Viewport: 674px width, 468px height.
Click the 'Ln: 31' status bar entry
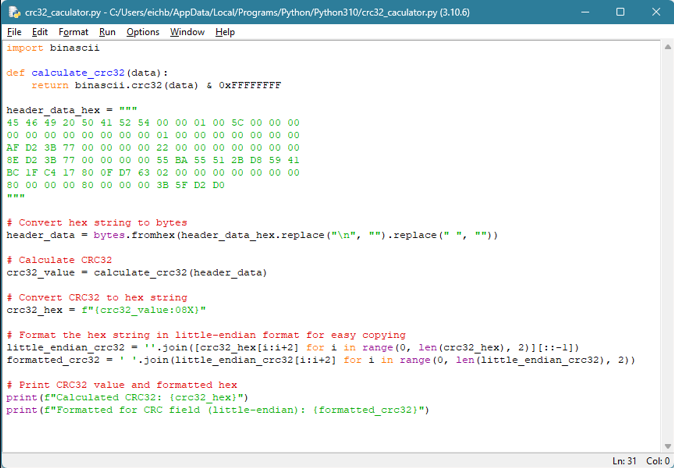(624, 461)
